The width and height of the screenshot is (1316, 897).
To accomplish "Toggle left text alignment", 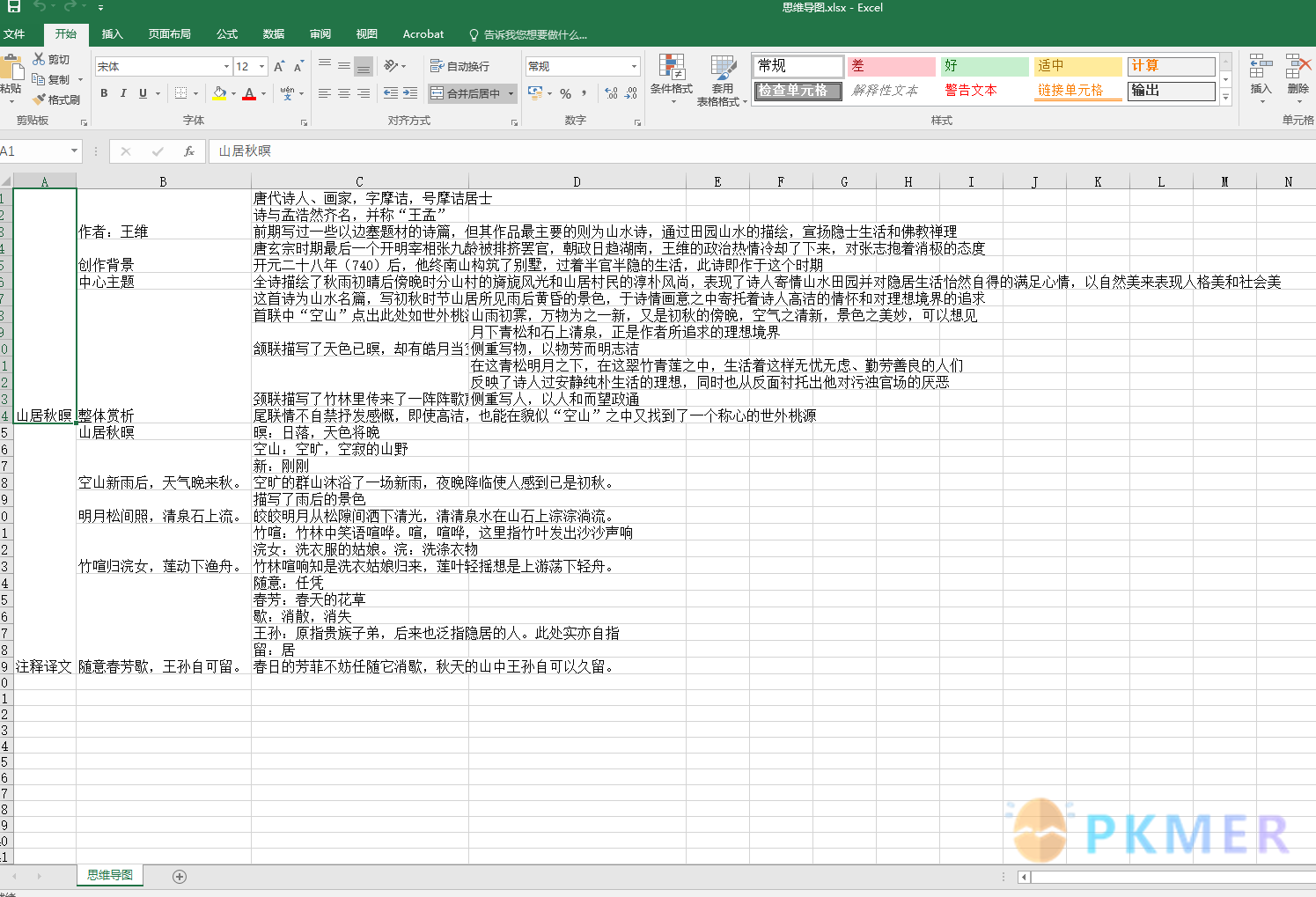I will [325, 93].
